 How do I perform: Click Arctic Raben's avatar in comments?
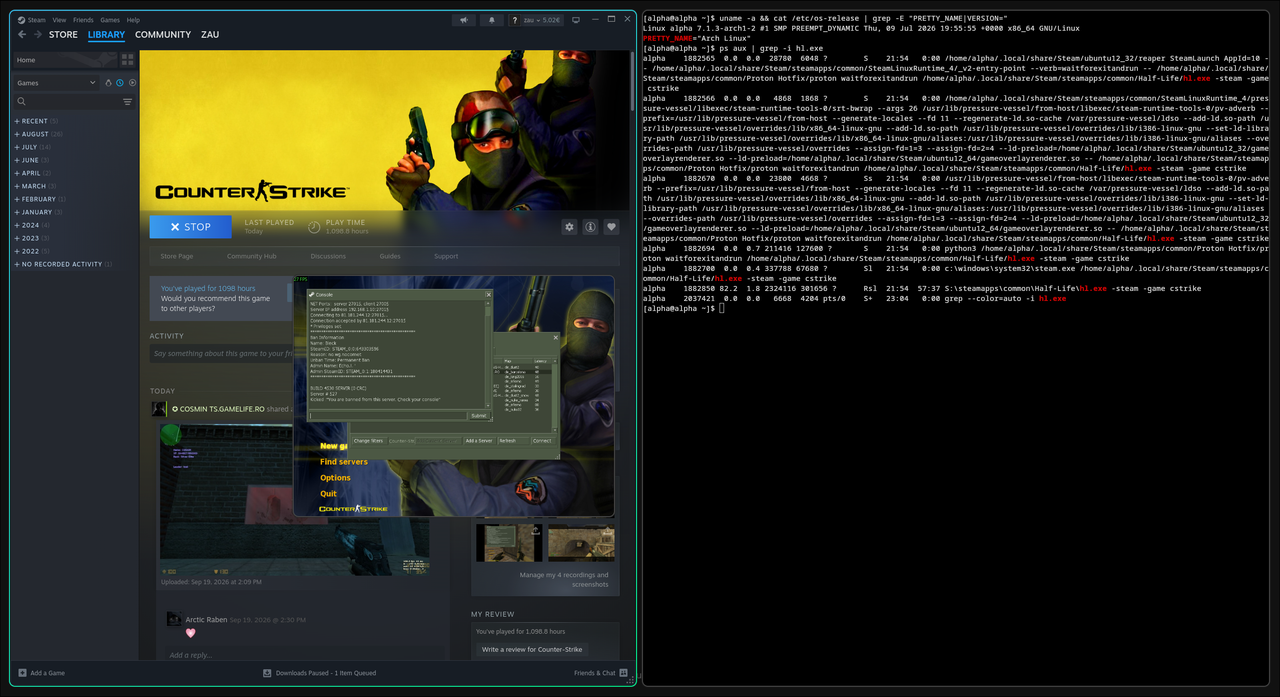tap(174, 619)
